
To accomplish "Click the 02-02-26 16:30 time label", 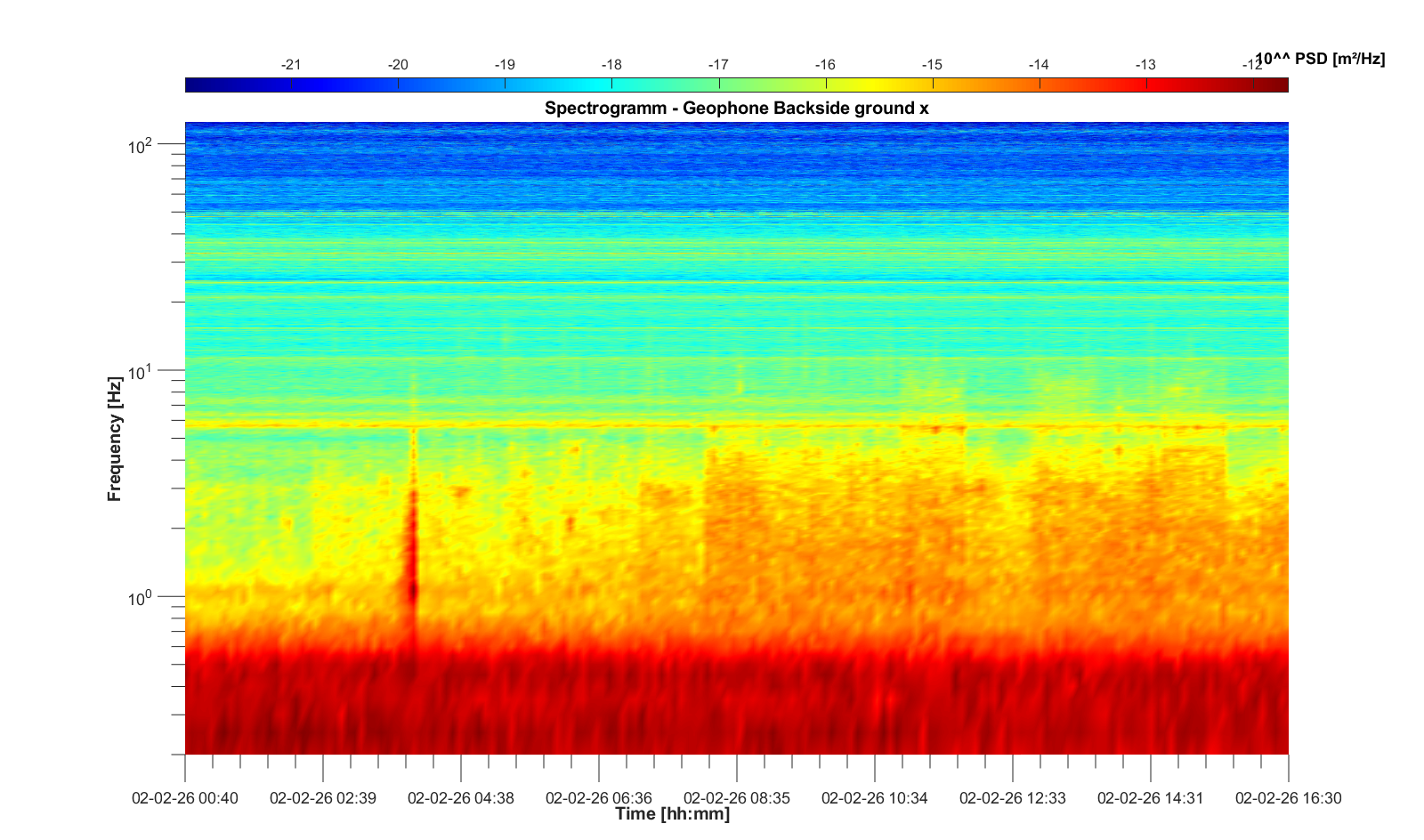I will 1288,798.
